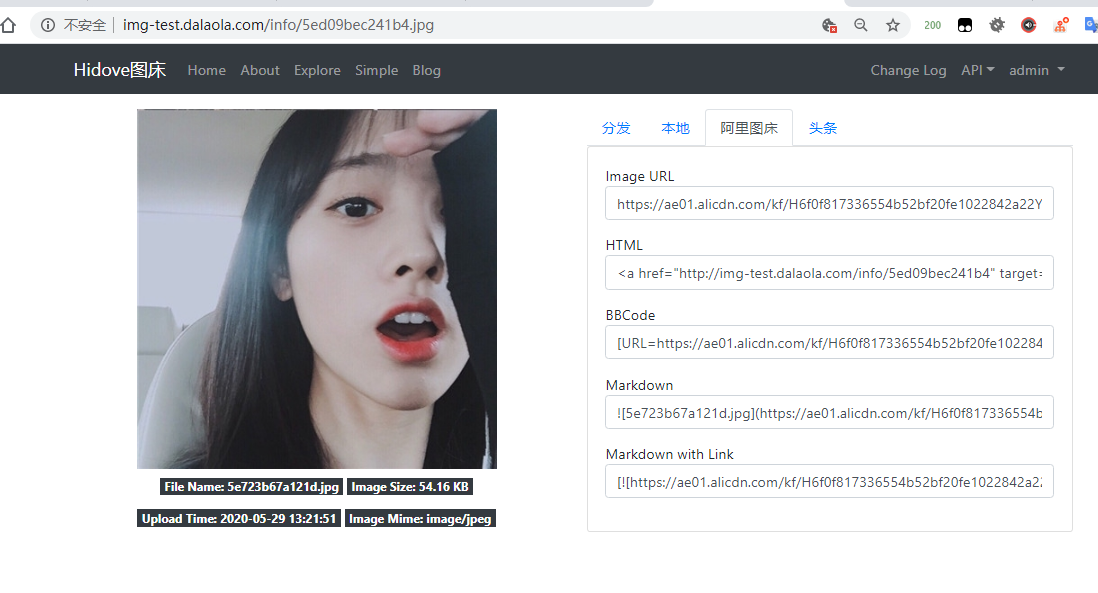Click the red circular extension icon

tap(1029, 25)
